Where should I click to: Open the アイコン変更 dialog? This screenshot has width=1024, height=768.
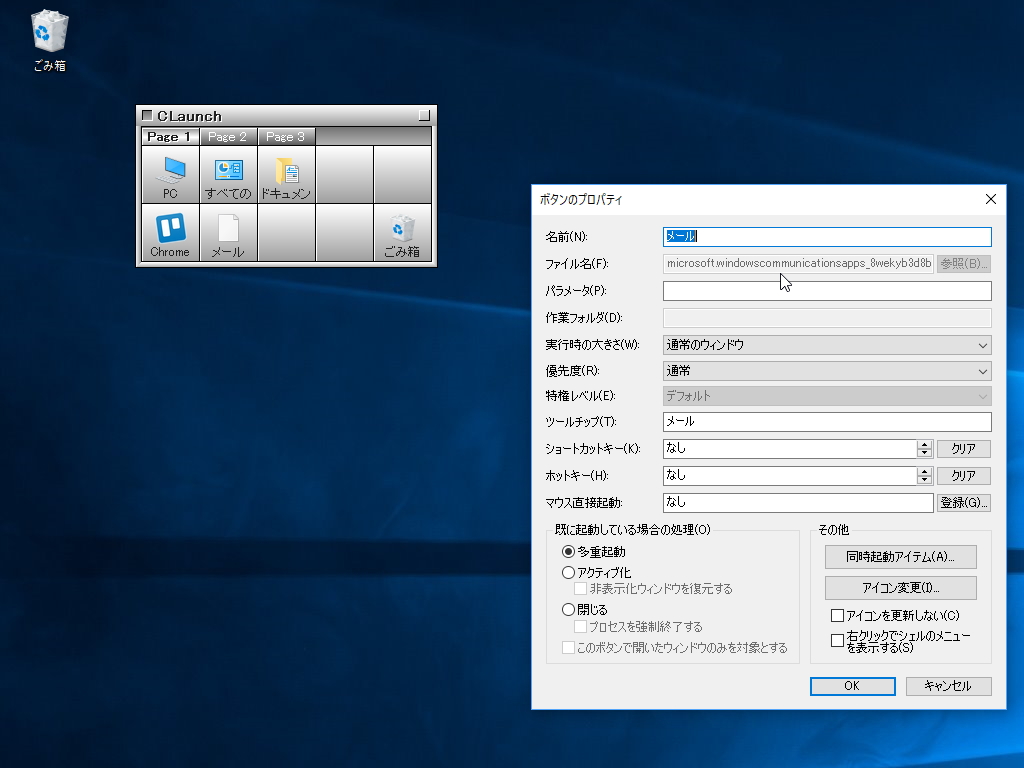point(901,587)
